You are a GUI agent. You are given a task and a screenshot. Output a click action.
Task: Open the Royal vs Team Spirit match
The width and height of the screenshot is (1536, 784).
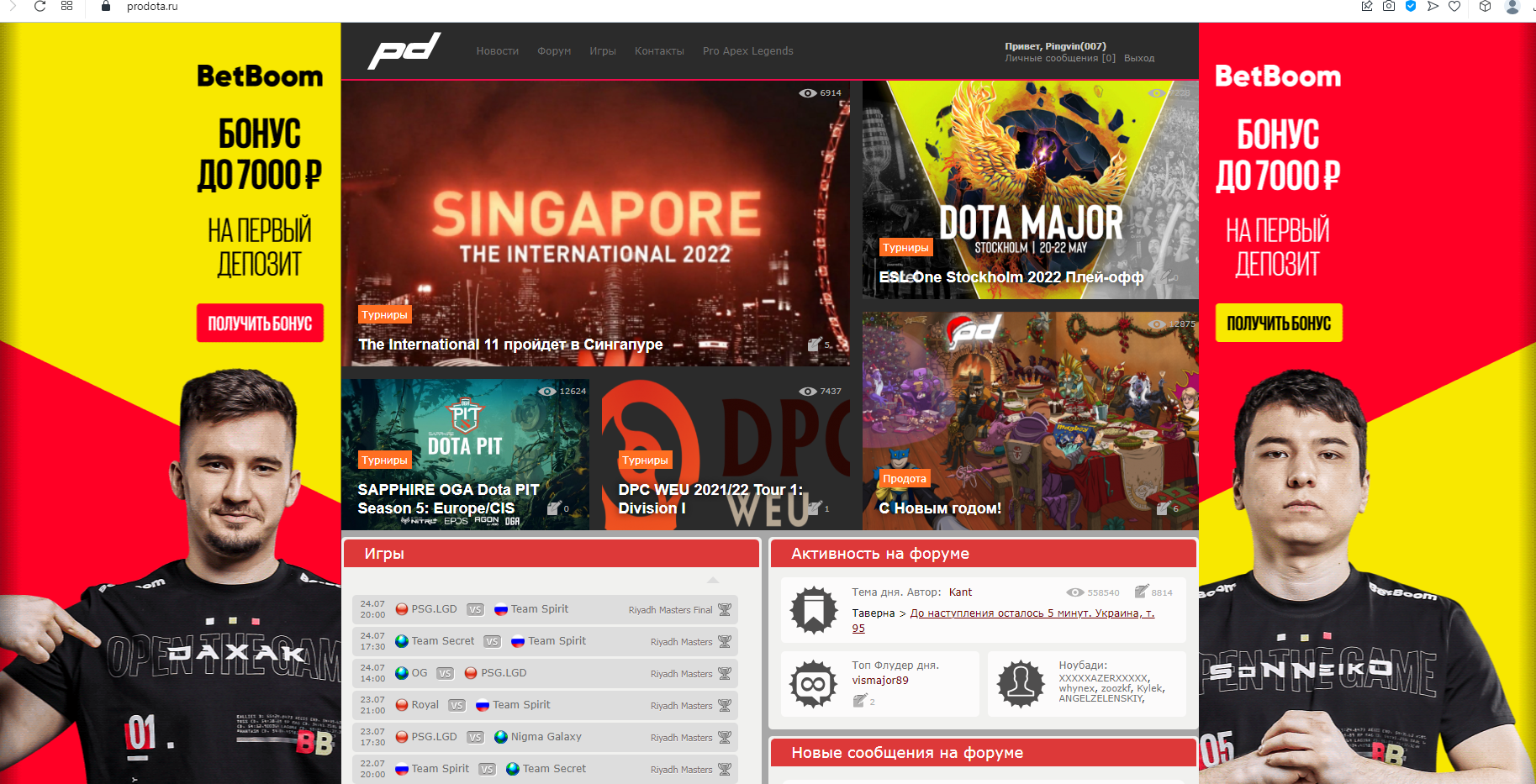click(545, 705)
